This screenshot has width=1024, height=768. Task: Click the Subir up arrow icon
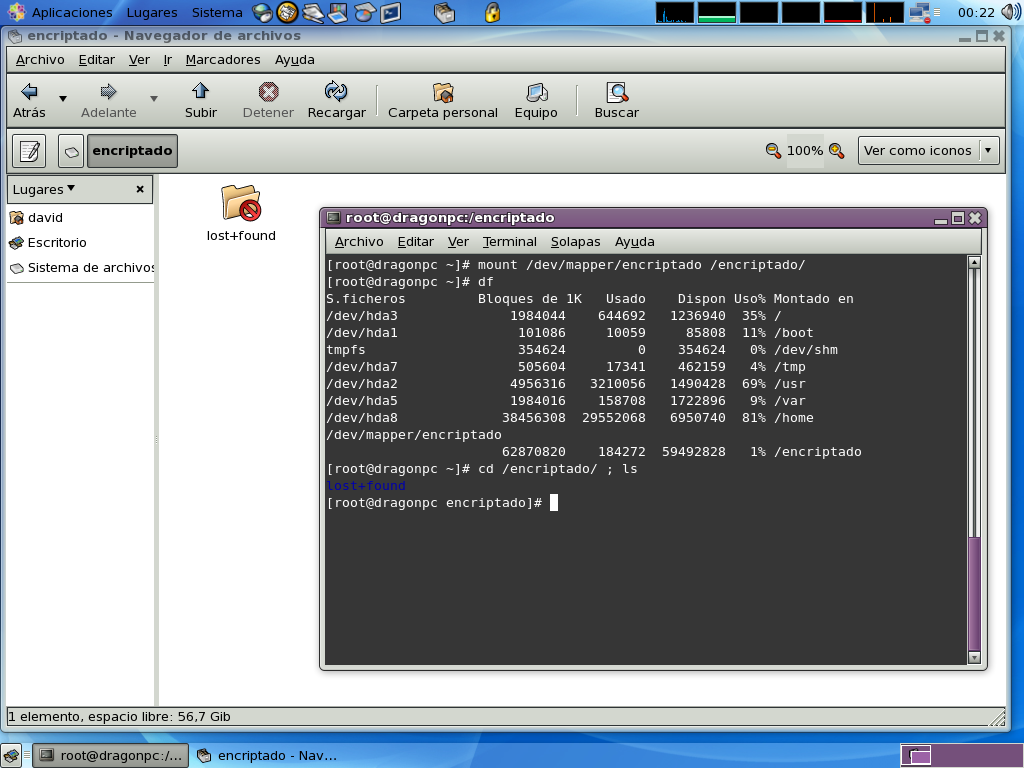point(200,92)
